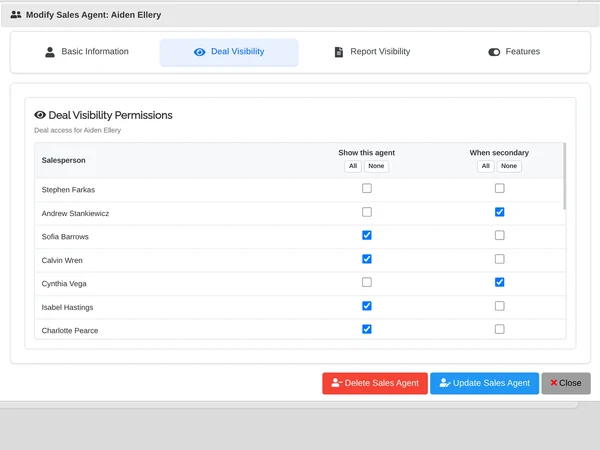The image size is (600, 450).
Task: Click the eye icon on Deal Visibility tab
Action: tap(199, 52)
